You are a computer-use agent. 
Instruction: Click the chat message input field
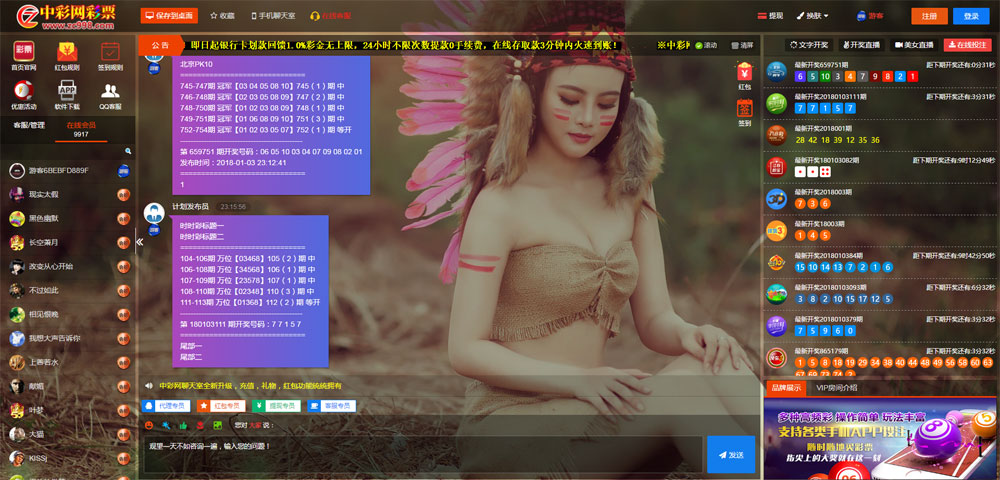click(420, 453)
